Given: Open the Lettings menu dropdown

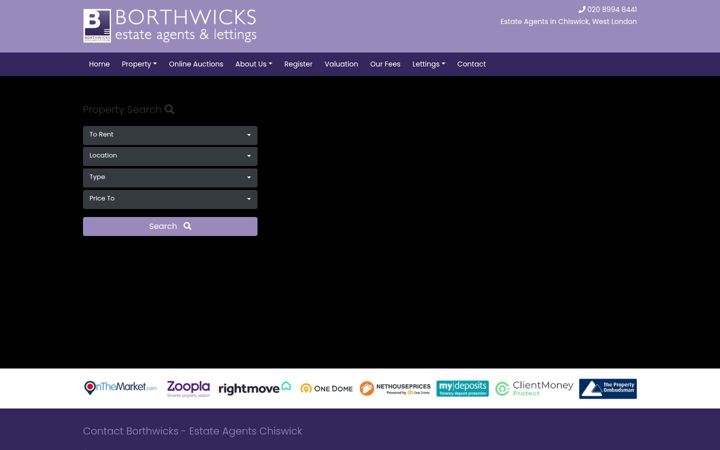Looking at the screenshot, I should coord(428,64).
